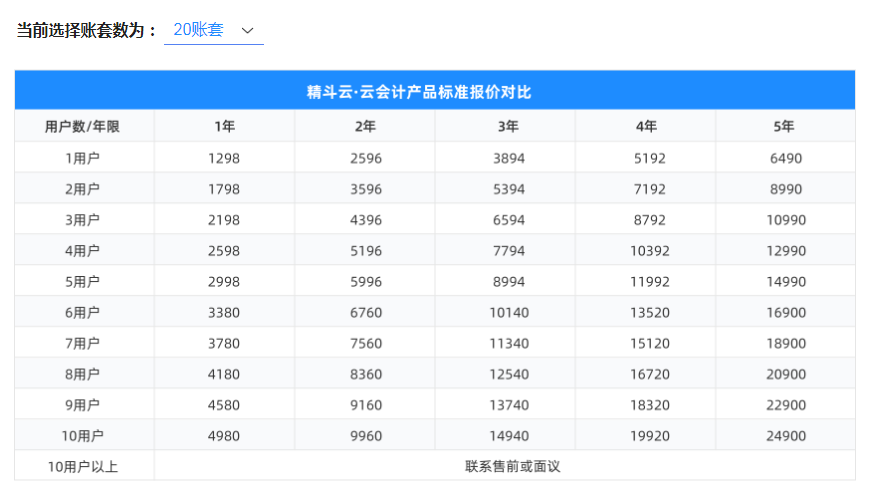
Task: Select price 6760 in the 6用户 row
Action: tap(366, 313)
